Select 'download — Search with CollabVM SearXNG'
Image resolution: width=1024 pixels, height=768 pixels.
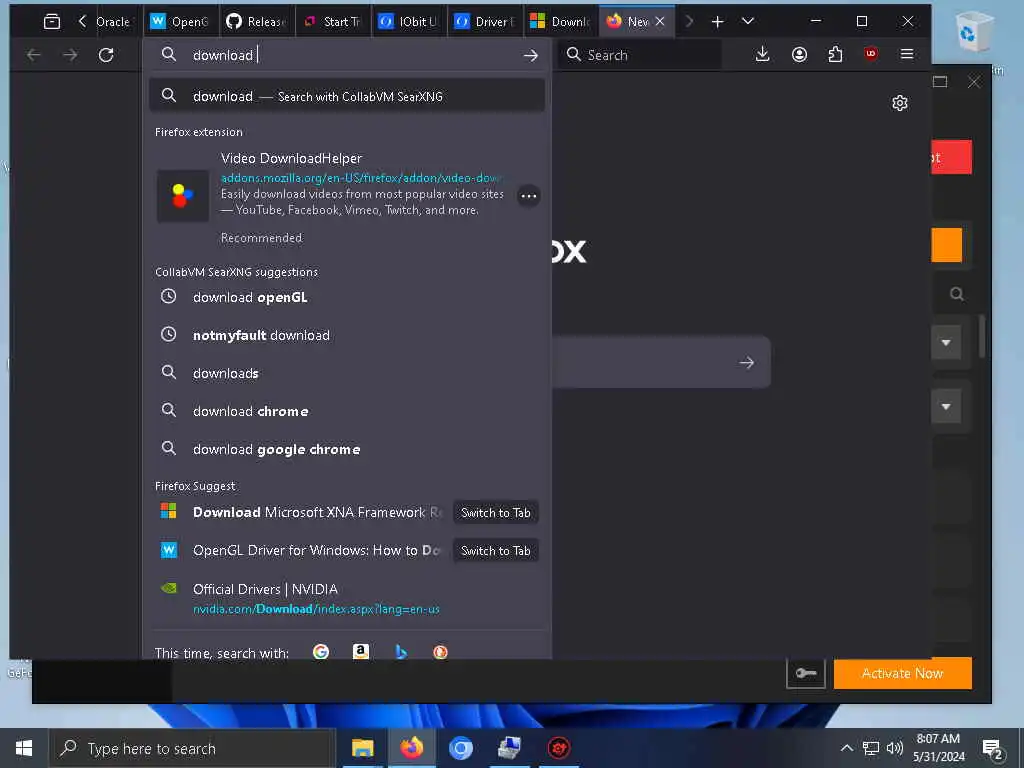347,96
